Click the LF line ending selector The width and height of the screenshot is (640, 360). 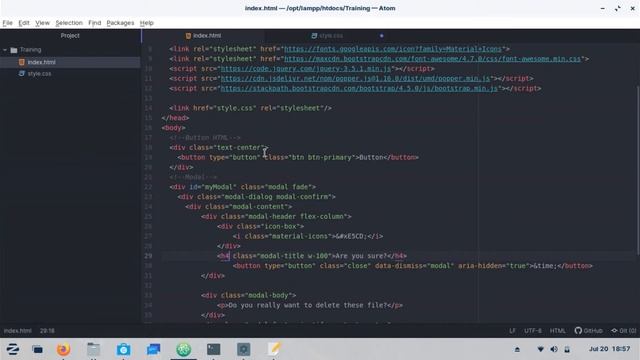point(512,331)
